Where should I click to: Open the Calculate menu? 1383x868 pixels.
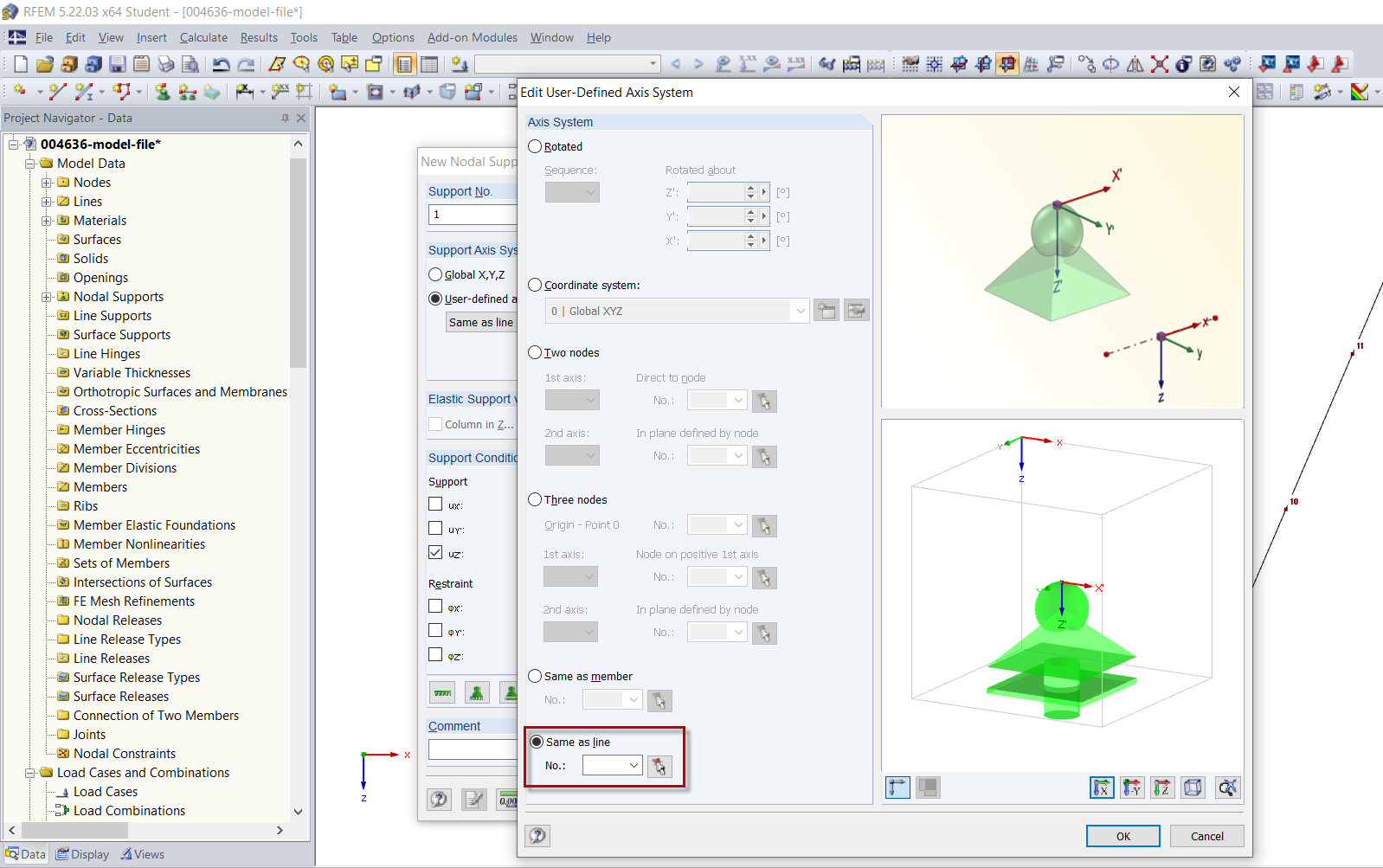(203, 37)
